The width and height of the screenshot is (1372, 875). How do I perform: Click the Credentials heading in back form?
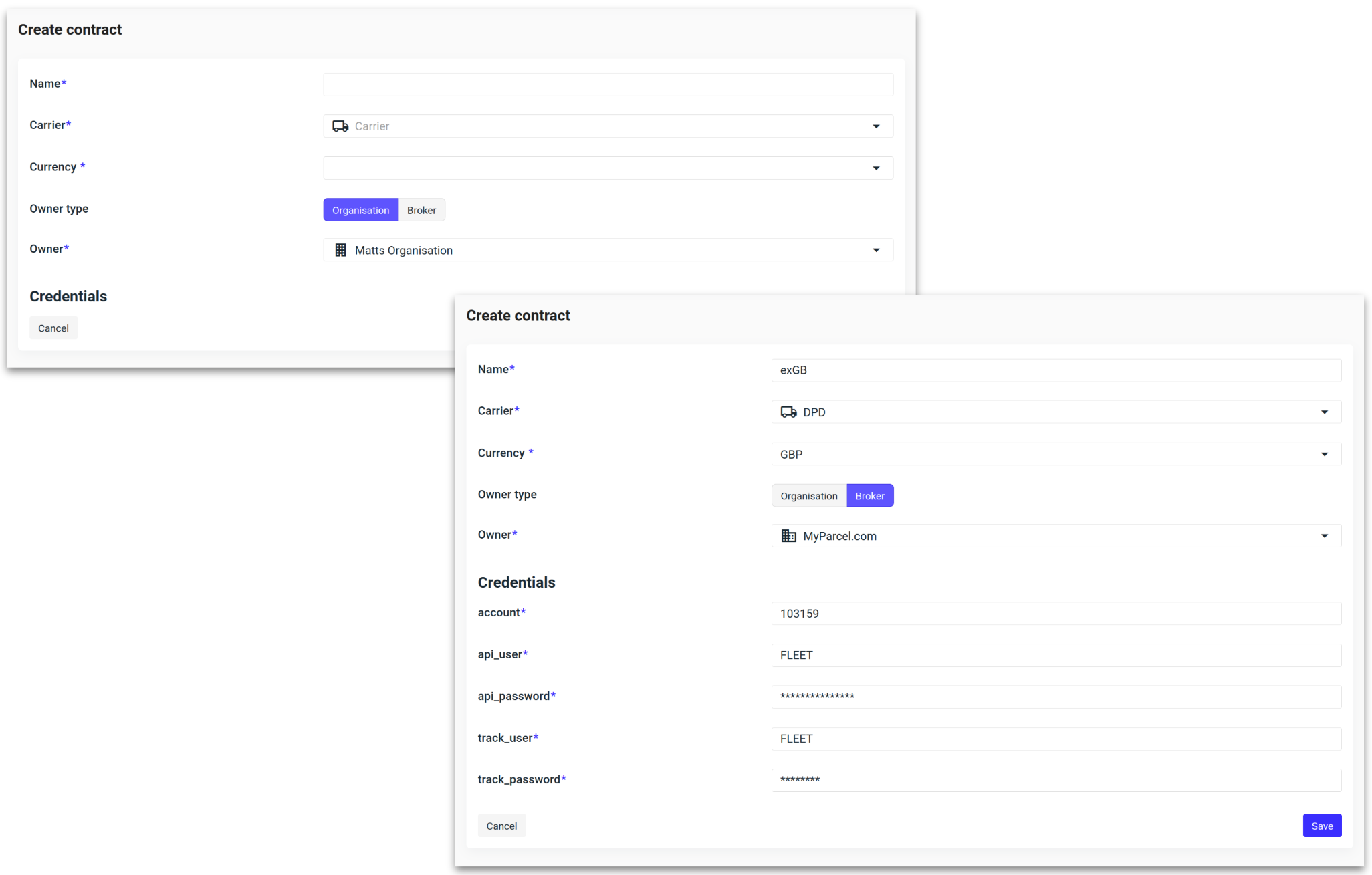tap(68, 296)
